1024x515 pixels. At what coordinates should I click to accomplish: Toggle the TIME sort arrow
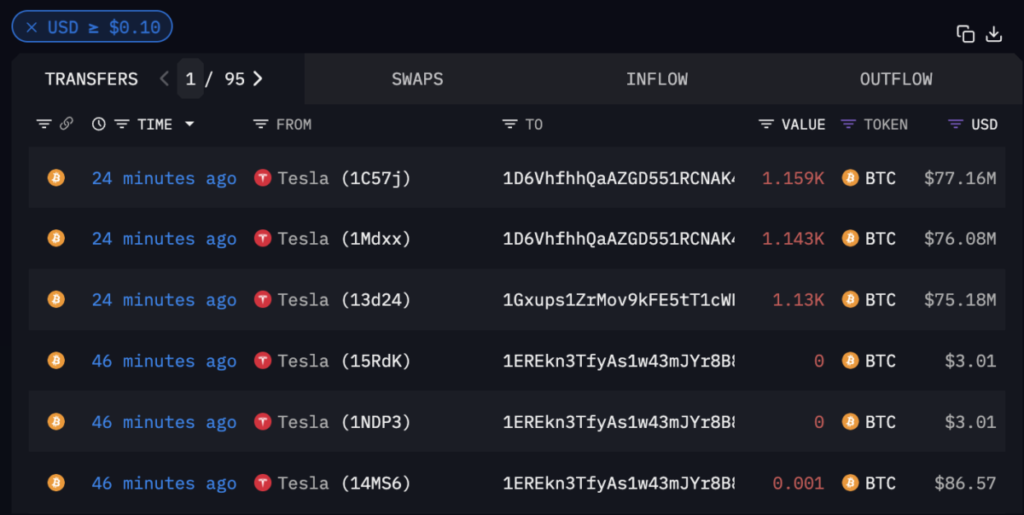189,124
